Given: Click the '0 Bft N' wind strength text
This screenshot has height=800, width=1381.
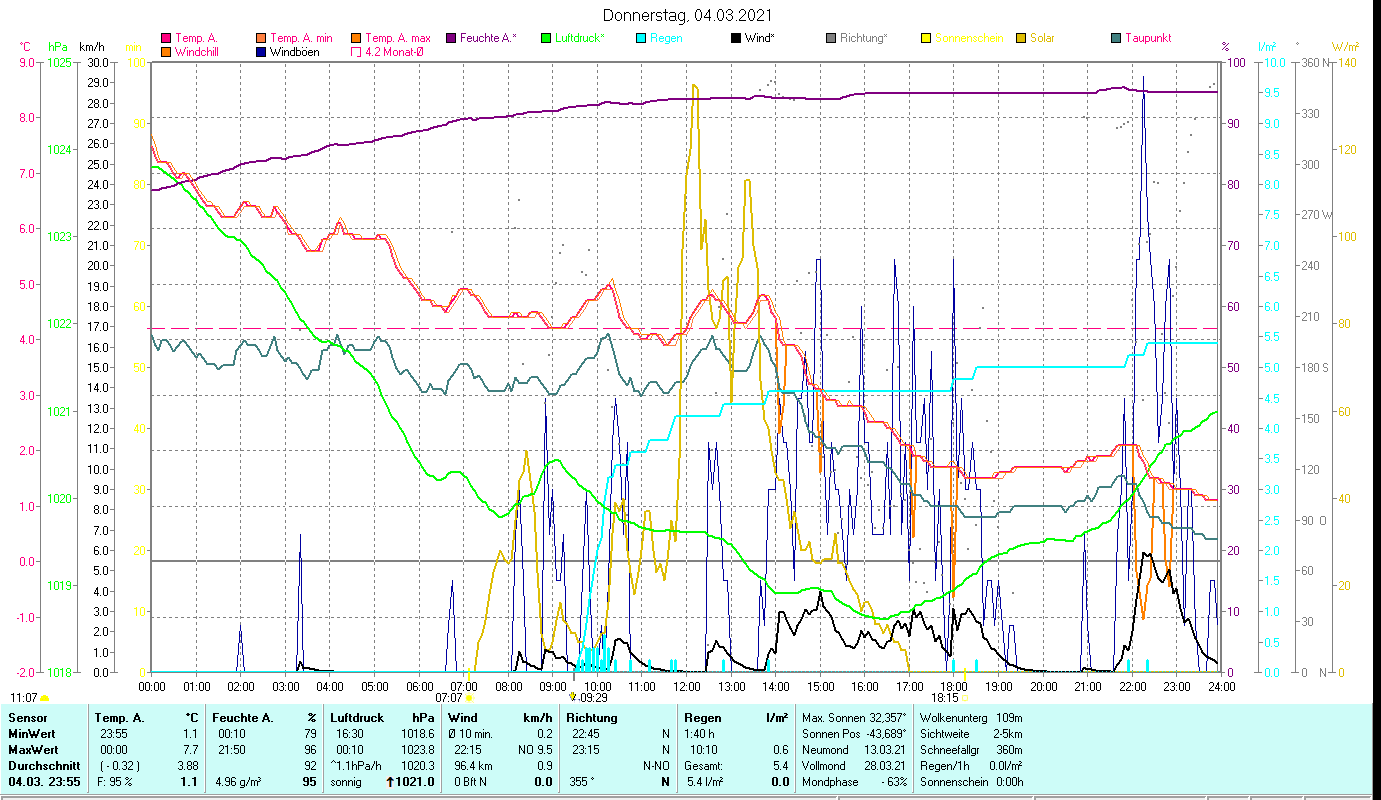Looking at the screenshot, I should [470, 782].
